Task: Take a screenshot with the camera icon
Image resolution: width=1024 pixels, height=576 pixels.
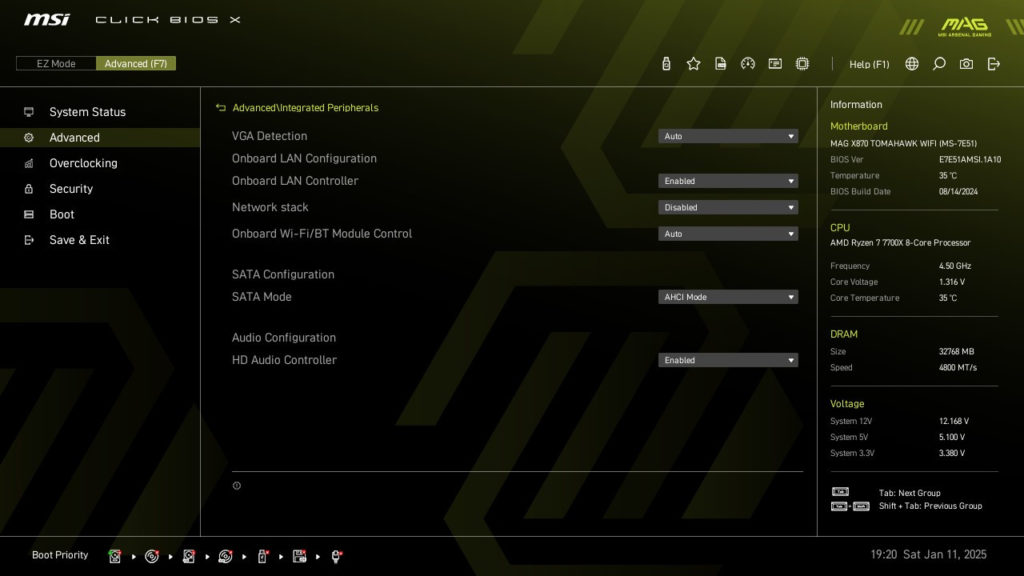Action: point(967,63)
